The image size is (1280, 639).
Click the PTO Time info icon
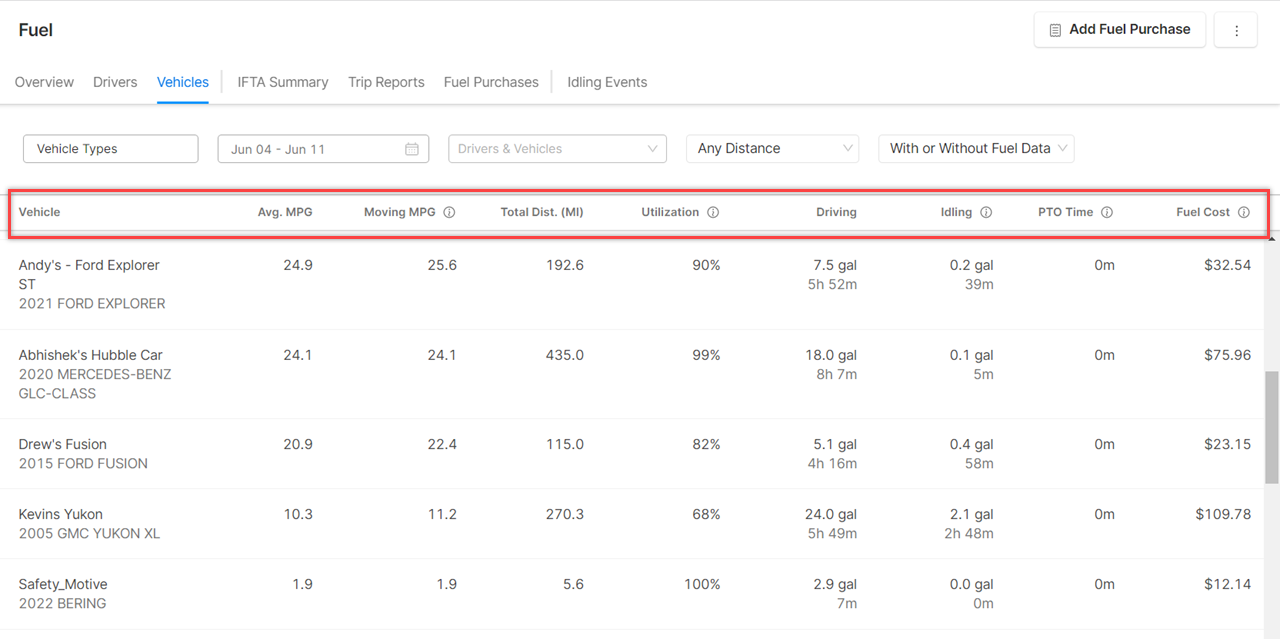[x=1107, y=212]
